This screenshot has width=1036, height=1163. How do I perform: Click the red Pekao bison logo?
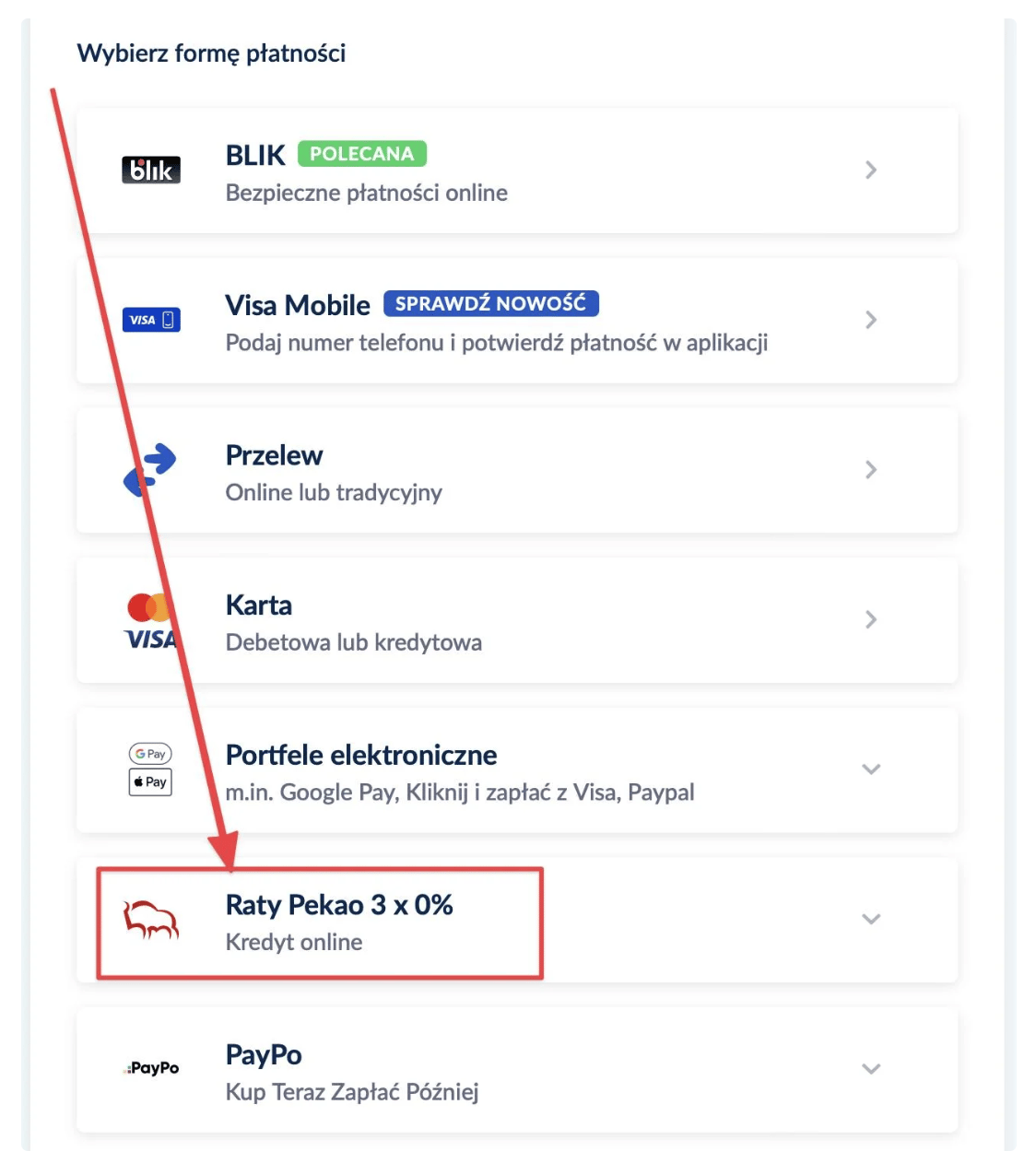tap(151, 919)
